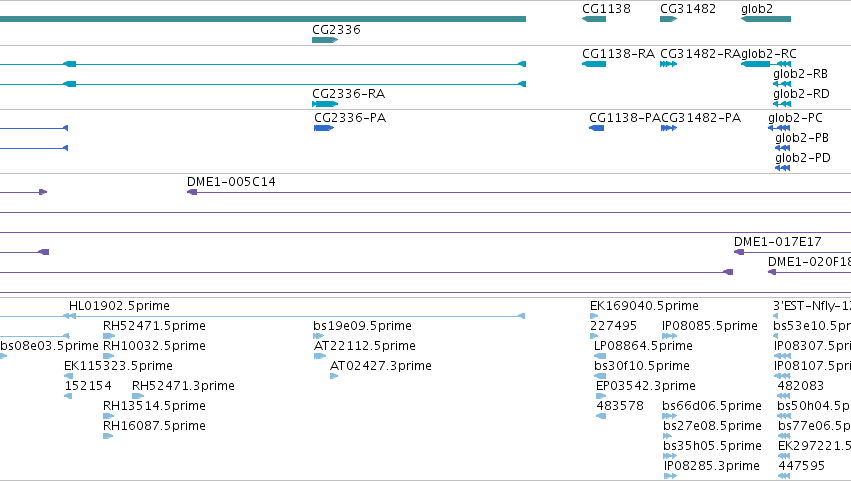Select the bs27e08.5prime EST label
The image size is (851, 481).
point(713,426)
